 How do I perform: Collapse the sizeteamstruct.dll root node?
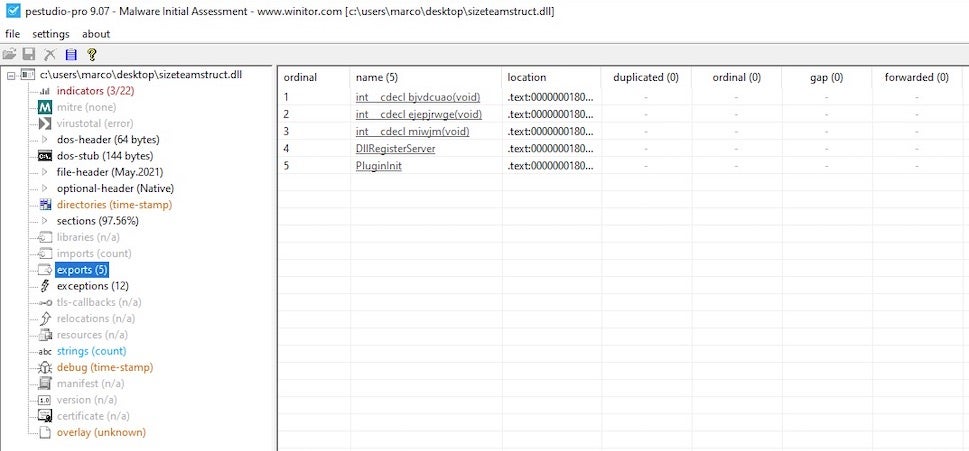click(x=11, y=75)
